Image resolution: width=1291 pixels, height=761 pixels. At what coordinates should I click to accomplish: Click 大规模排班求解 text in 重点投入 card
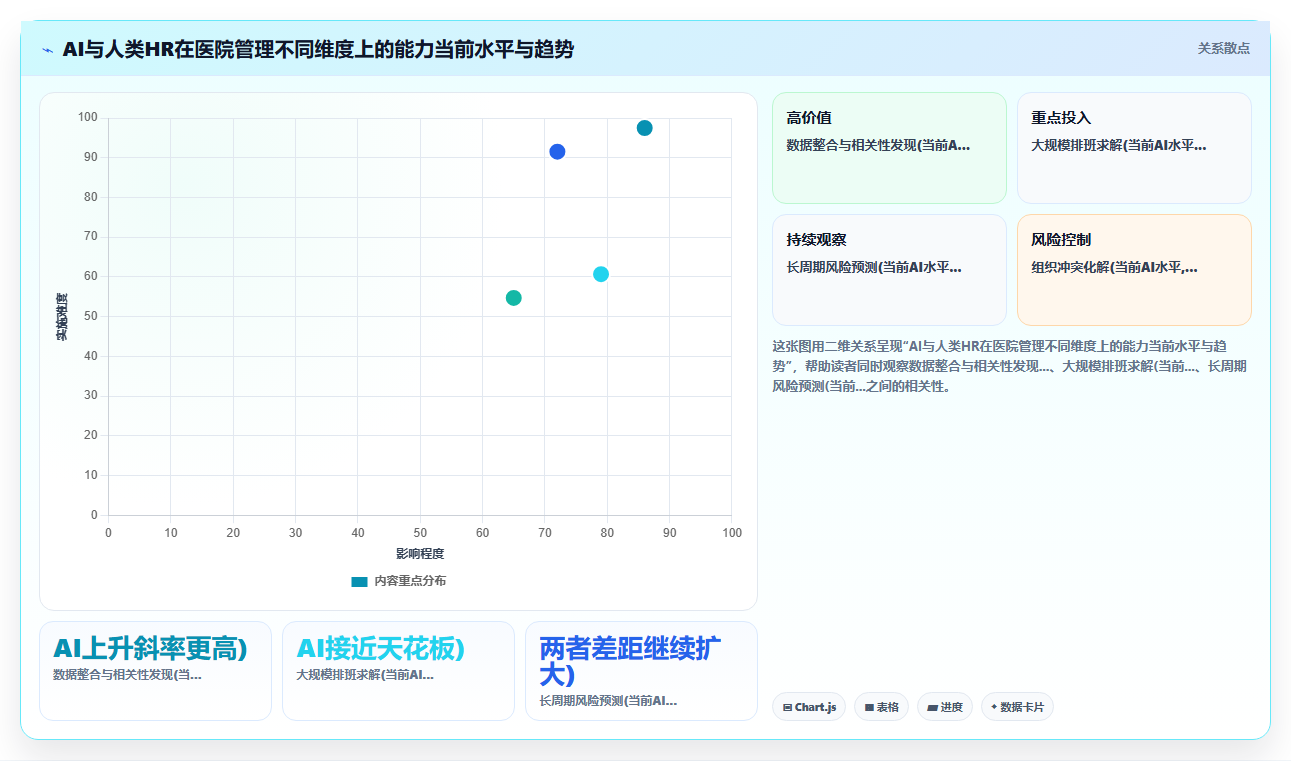pos(1119,145)
